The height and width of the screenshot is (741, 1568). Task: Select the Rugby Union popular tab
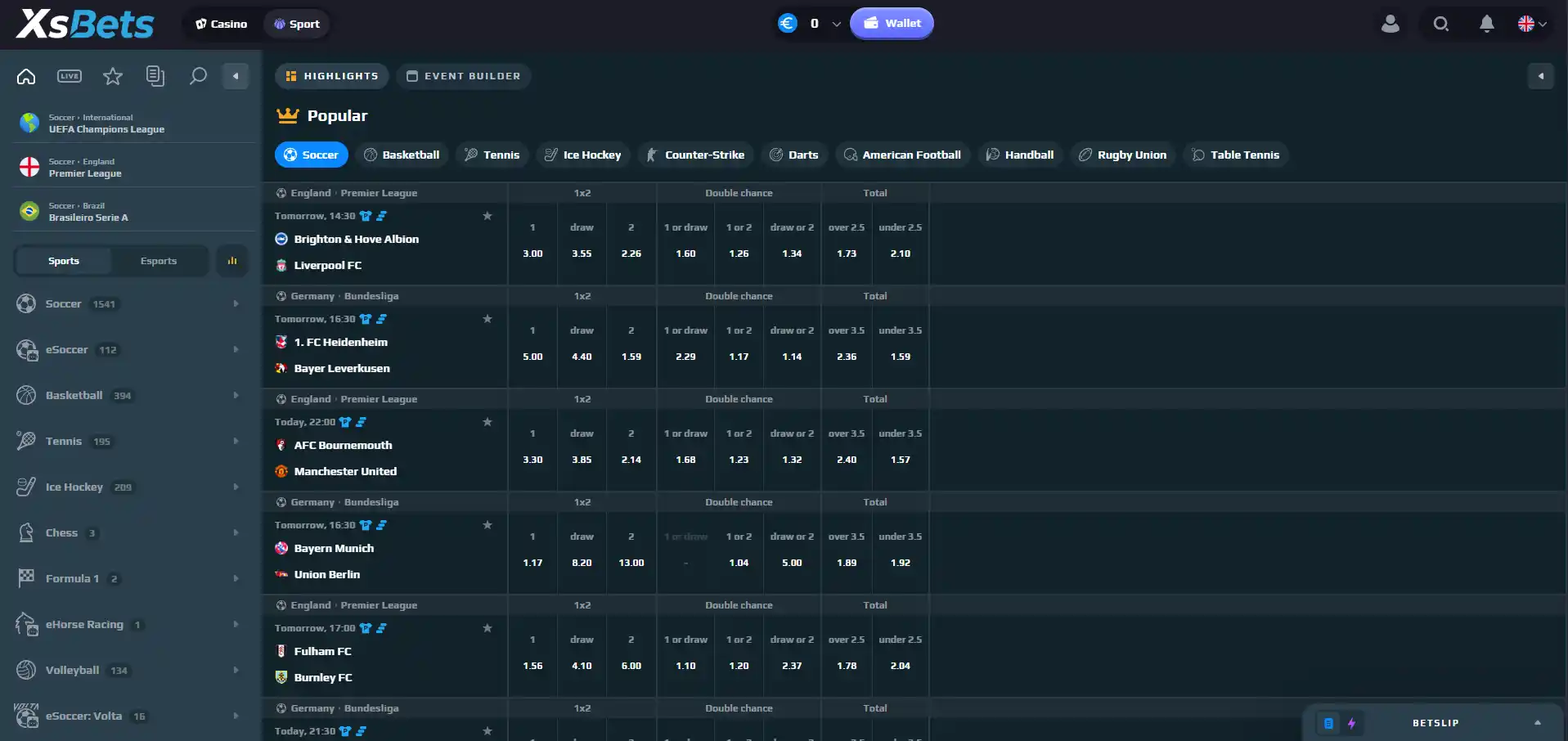tap(1123, 155)
